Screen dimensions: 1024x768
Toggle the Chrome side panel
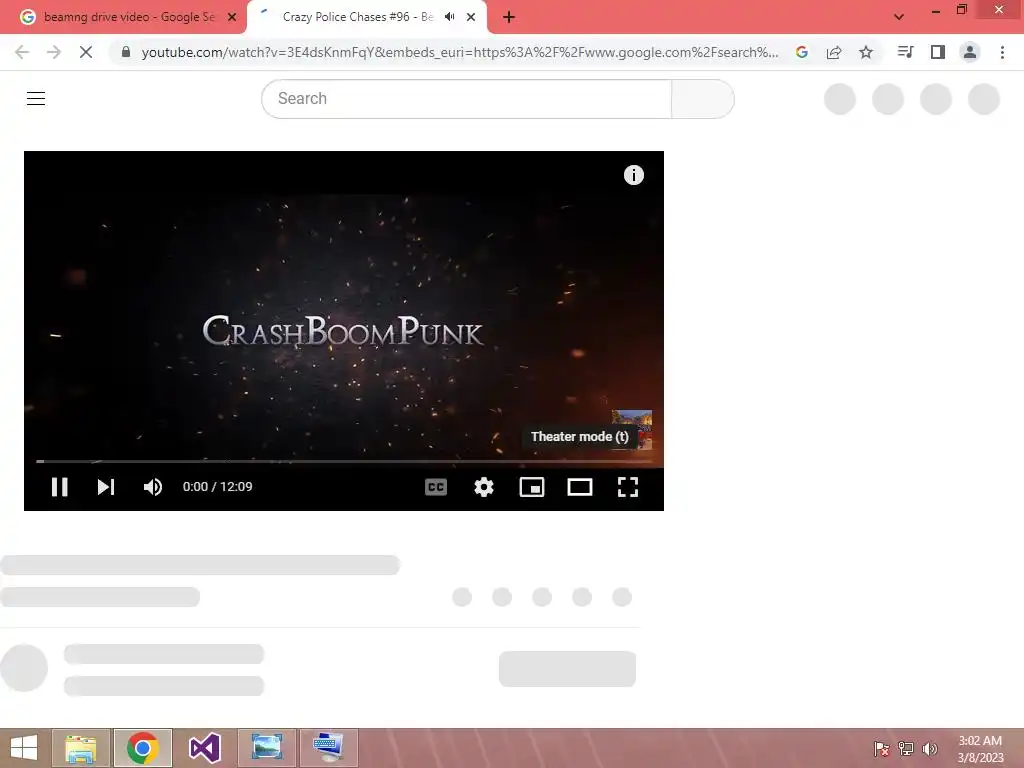pos(938,52)
